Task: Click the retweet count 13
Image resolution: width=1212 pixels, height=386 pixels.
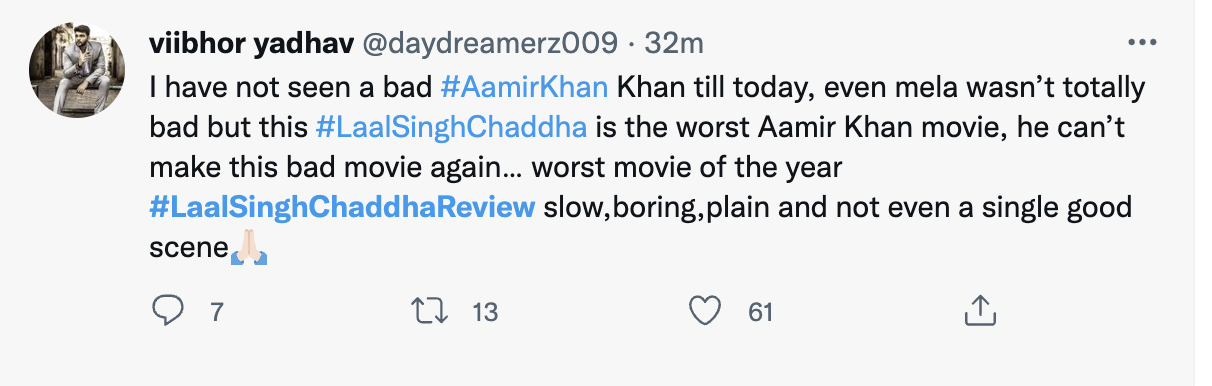Action: point(484,313)
